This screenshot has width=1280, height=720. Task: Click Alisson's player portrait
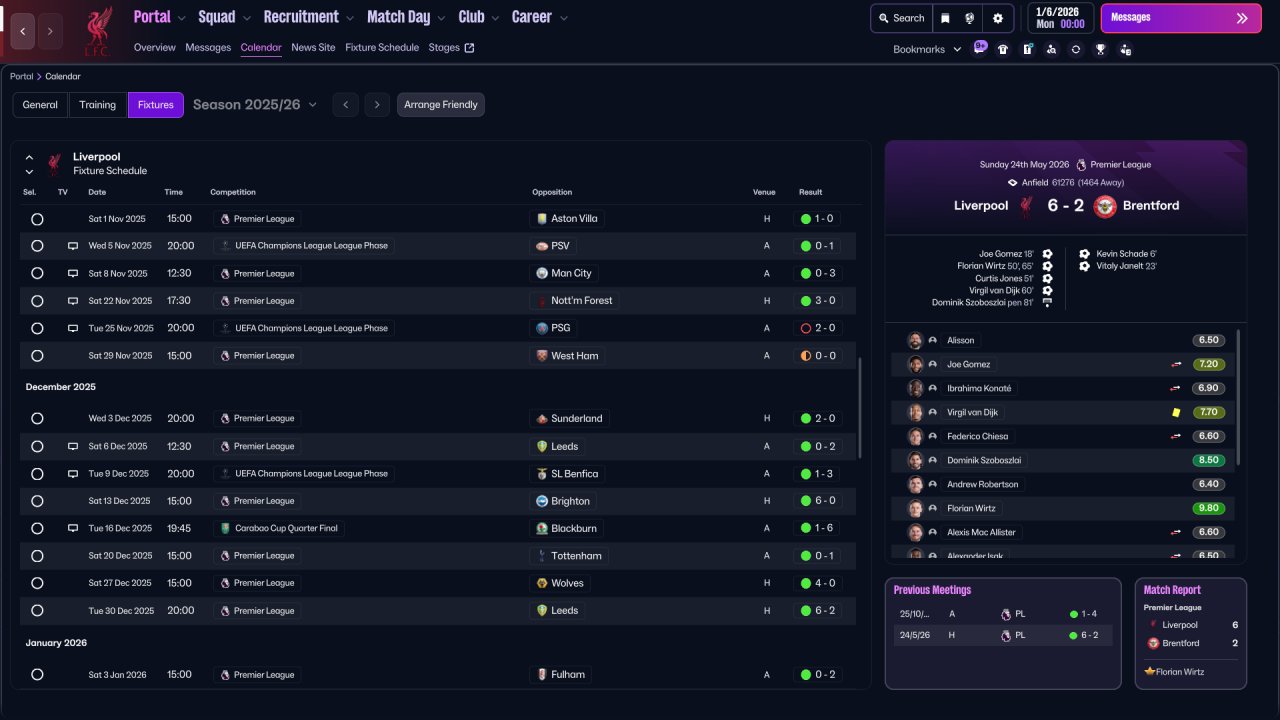point(915,340)
